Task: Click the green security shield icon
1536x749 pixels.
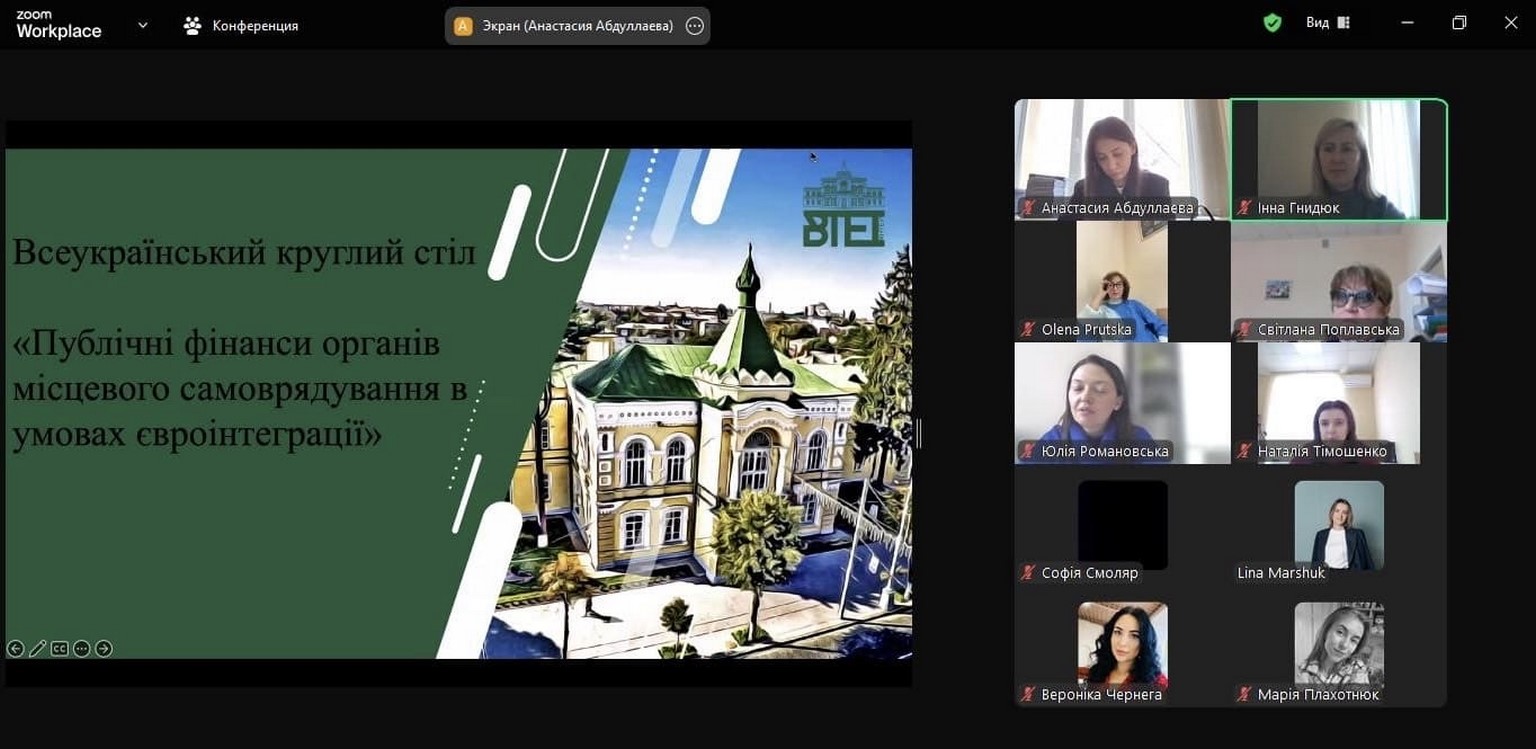Action: pos(1272,23)
